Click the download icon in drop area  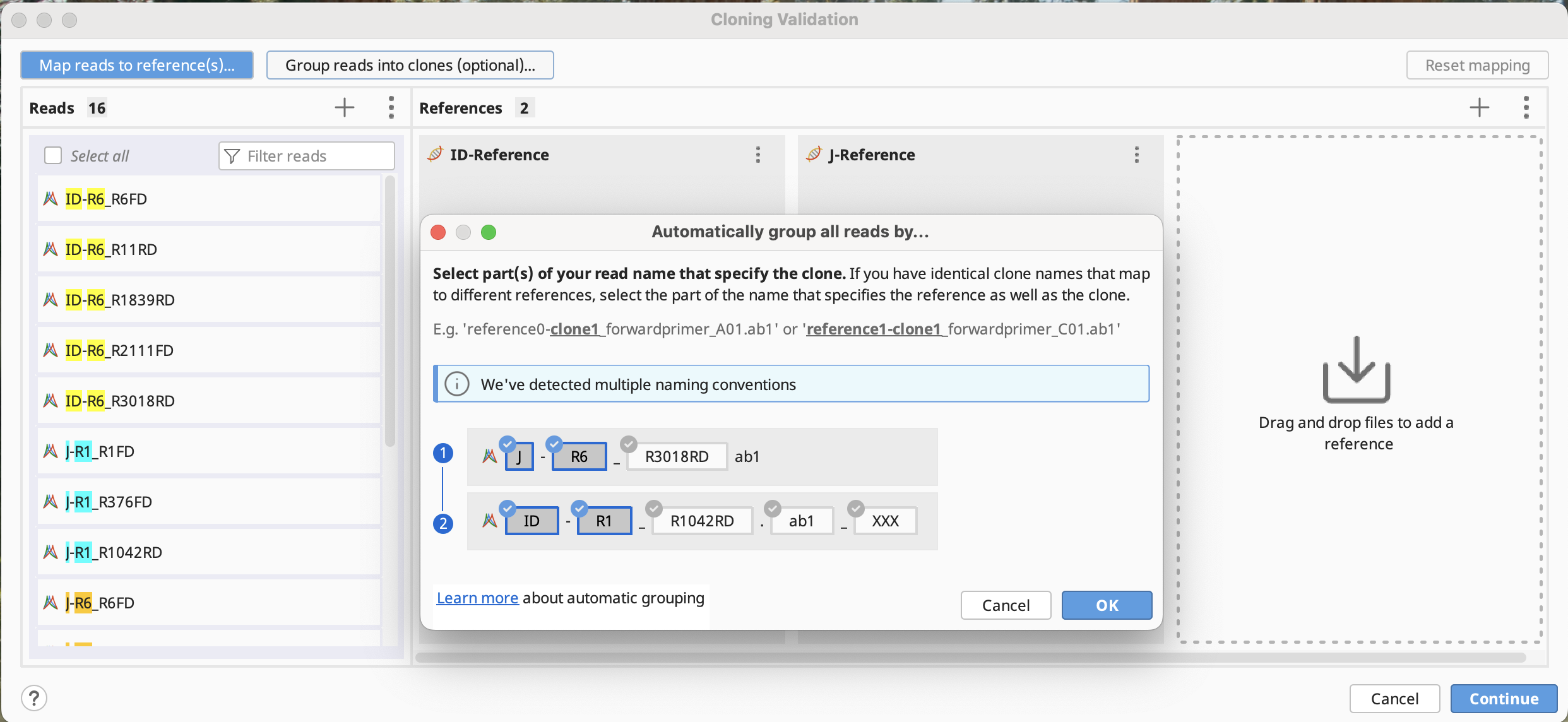pyautogui.click(x=1357, y=370)
